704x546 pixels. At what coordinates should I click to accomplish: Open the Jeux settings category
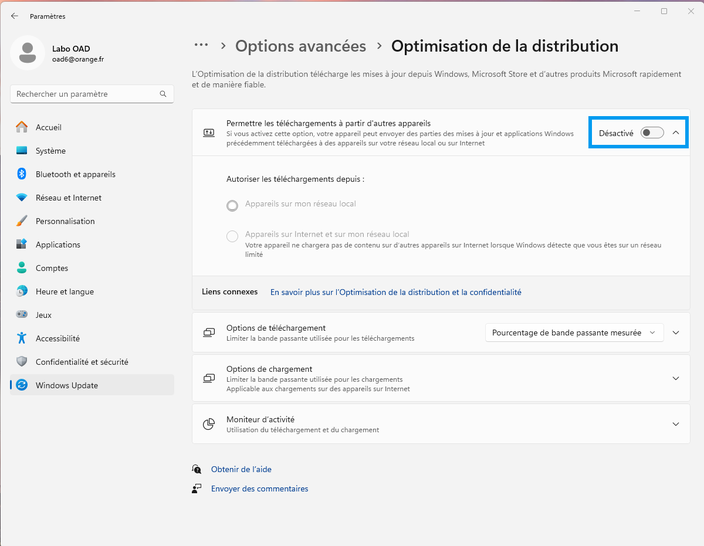point(43,314)
